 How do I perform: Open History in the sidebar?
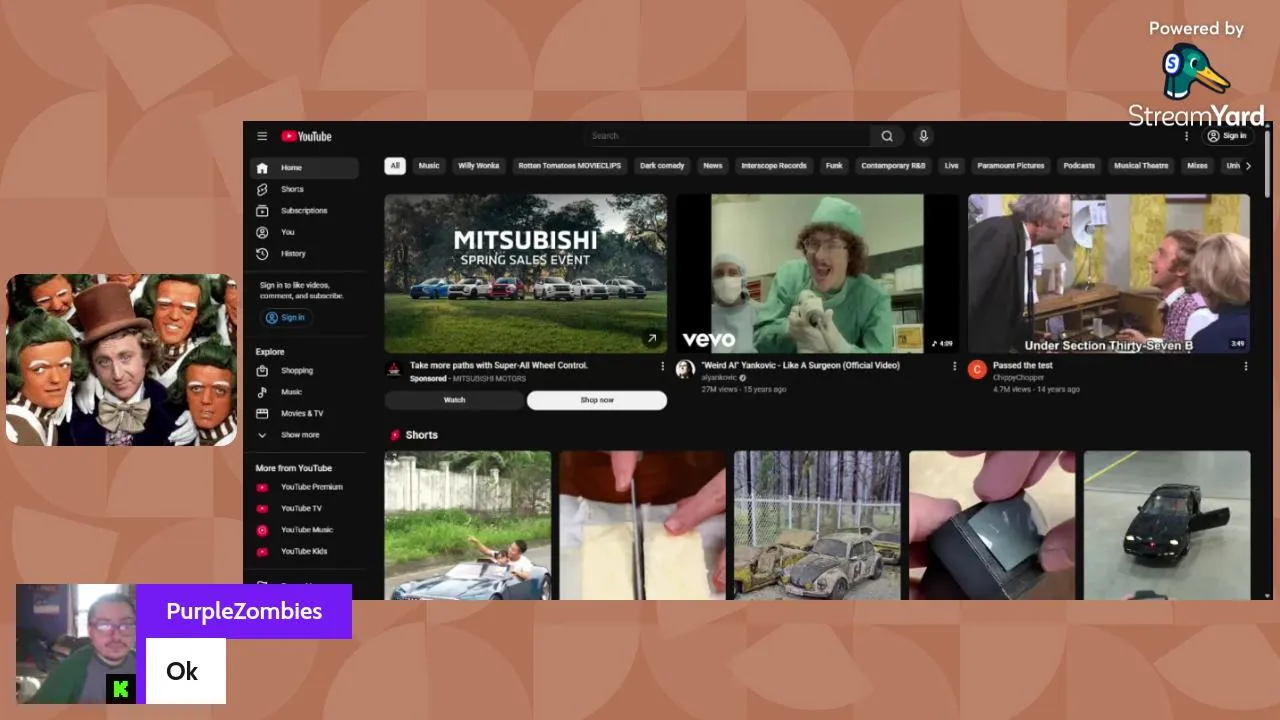click(x=304, y=254)
